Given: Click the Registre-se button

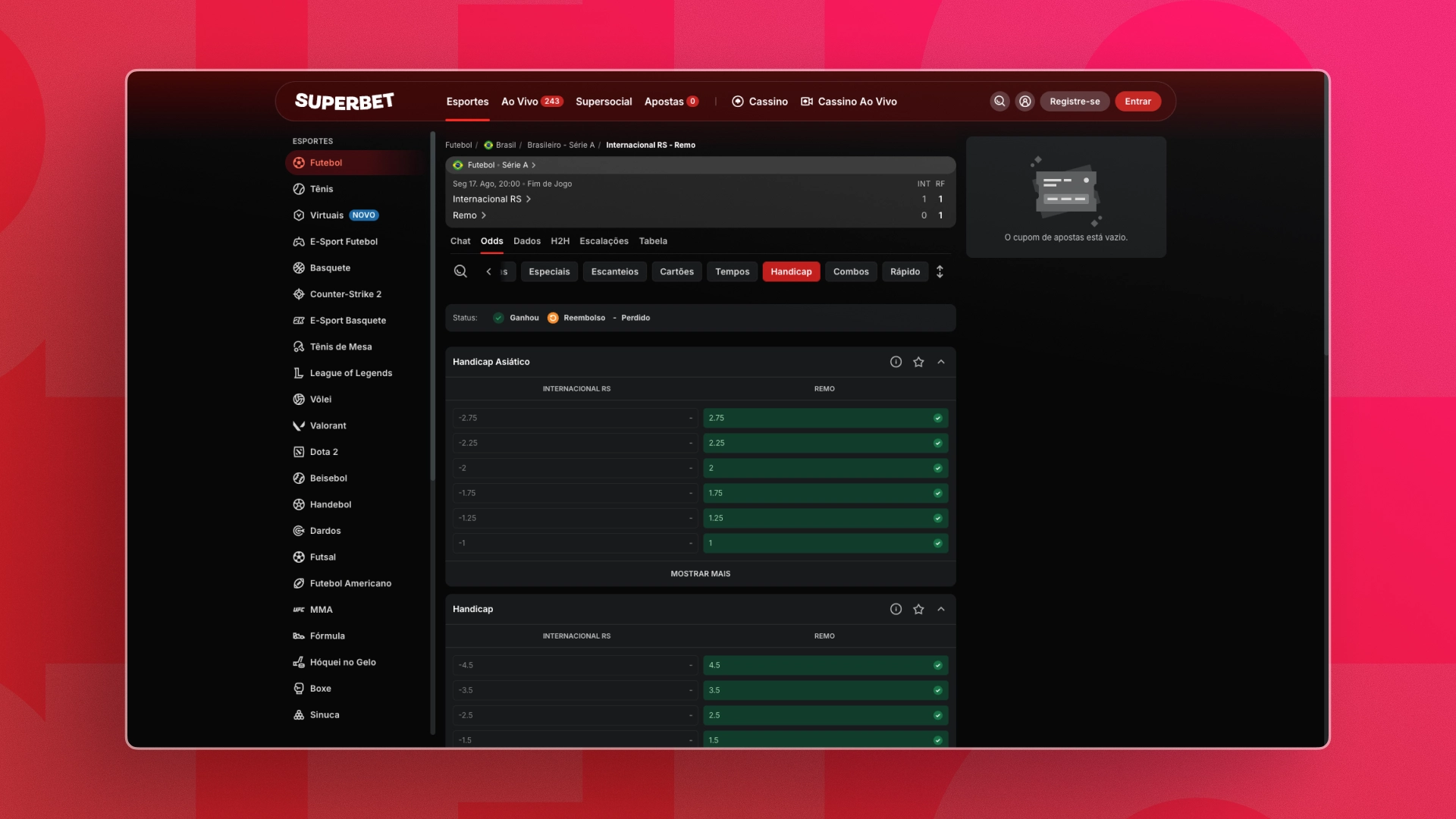Looking at the screenshot, I should [x=1075, y=102].
